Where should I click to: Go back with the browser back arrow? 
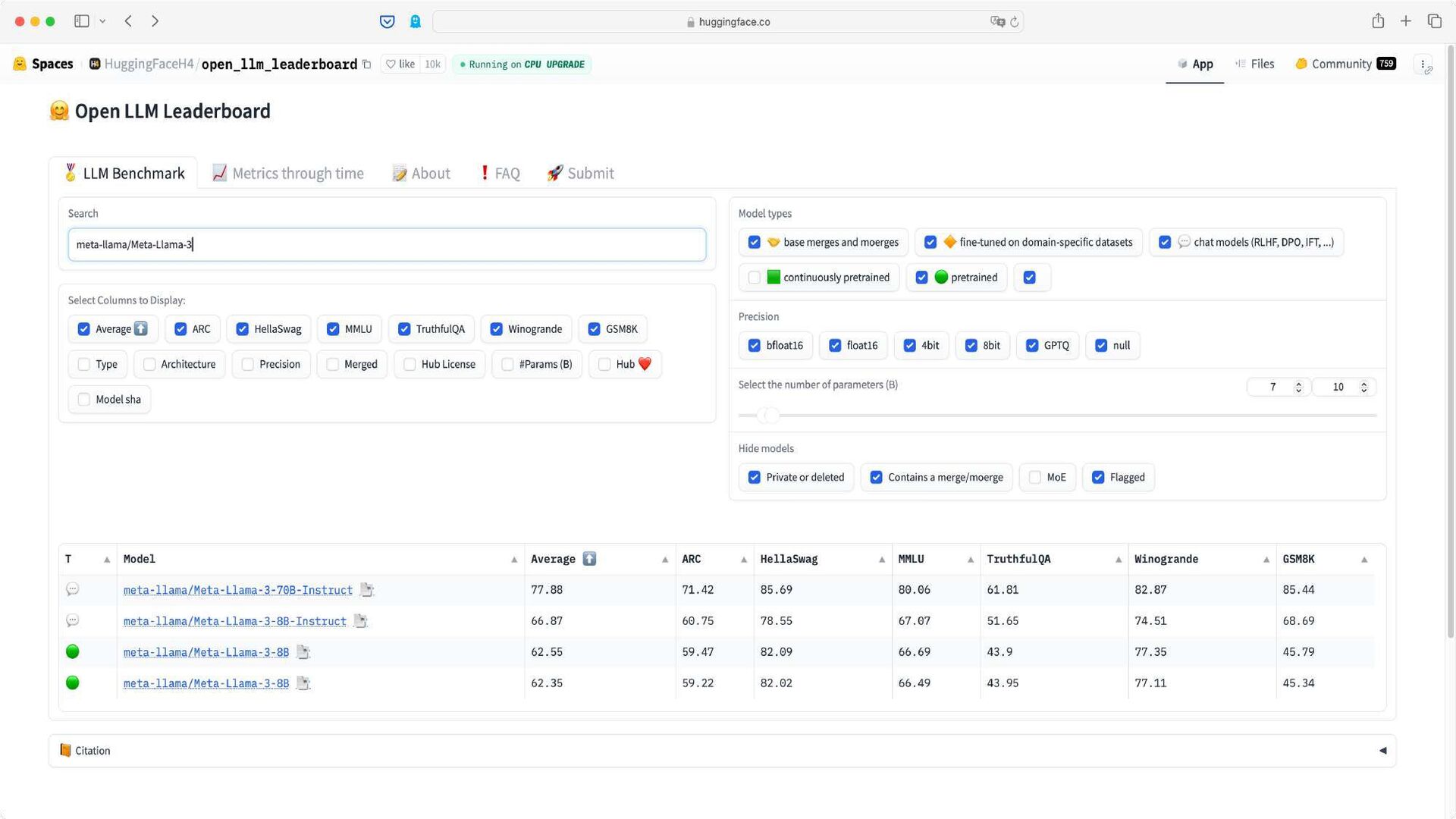tap(128, 21)
